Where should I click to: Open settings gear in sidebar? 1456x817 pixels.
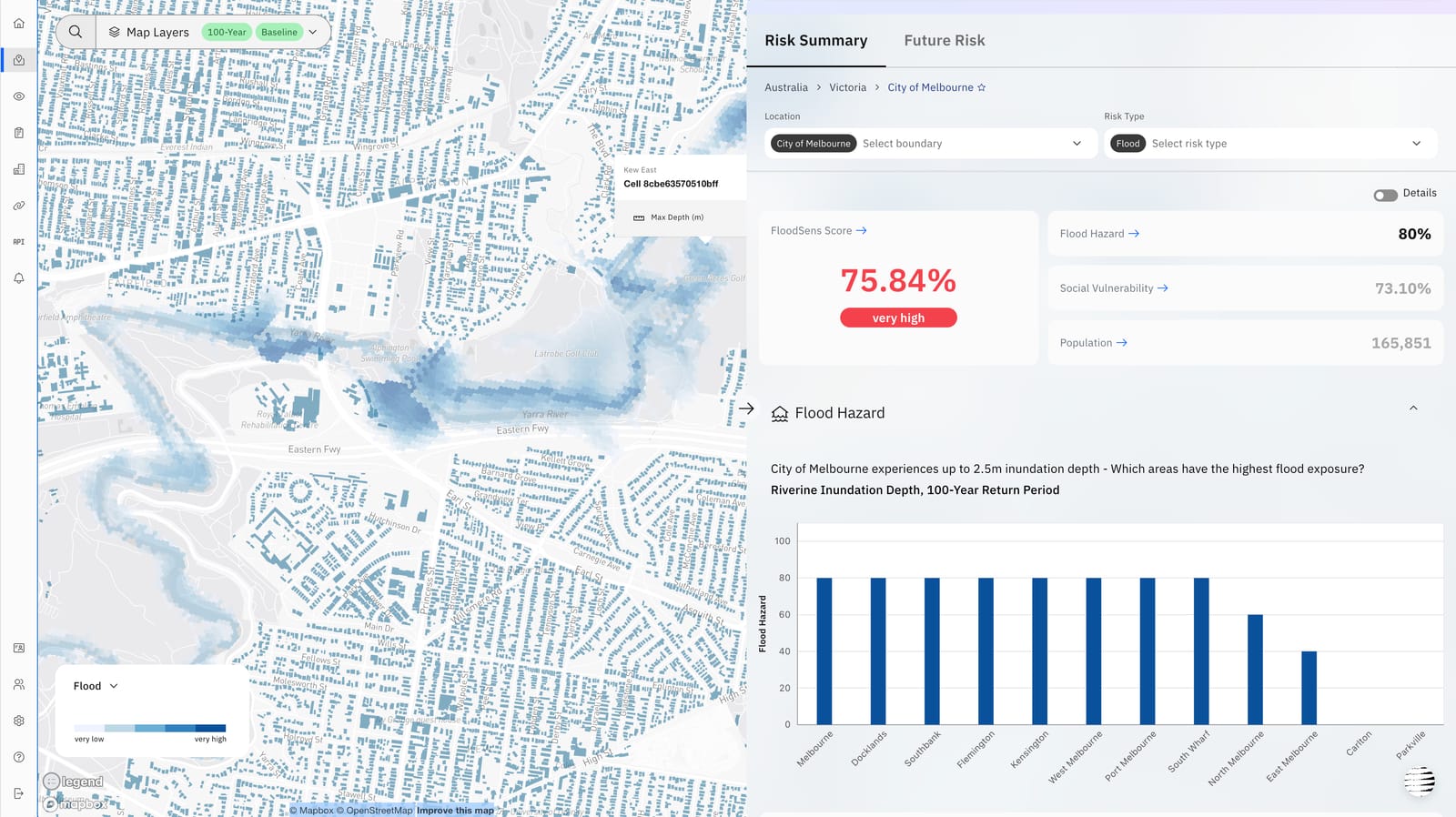tap(18, 721)
